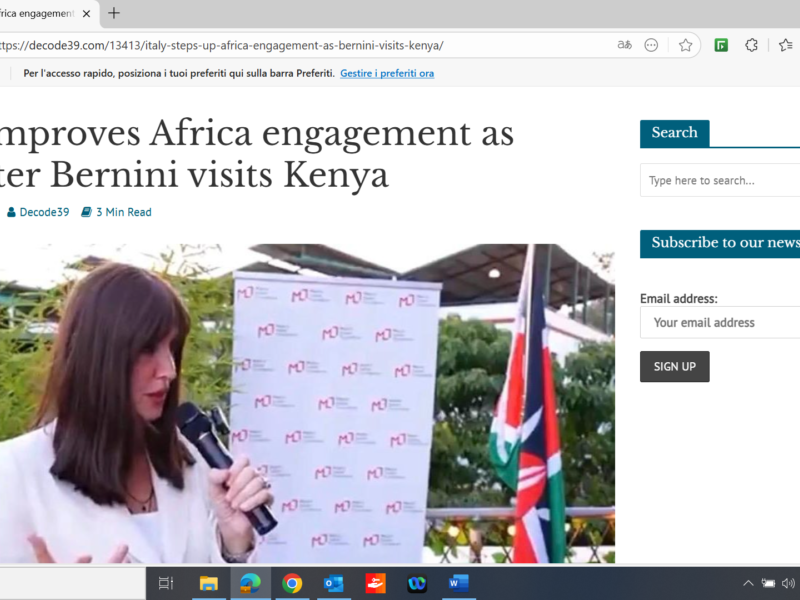Open File Explorer from the taskbar
The width and height of the screenshot is (800, 600).
pos(207,583)
